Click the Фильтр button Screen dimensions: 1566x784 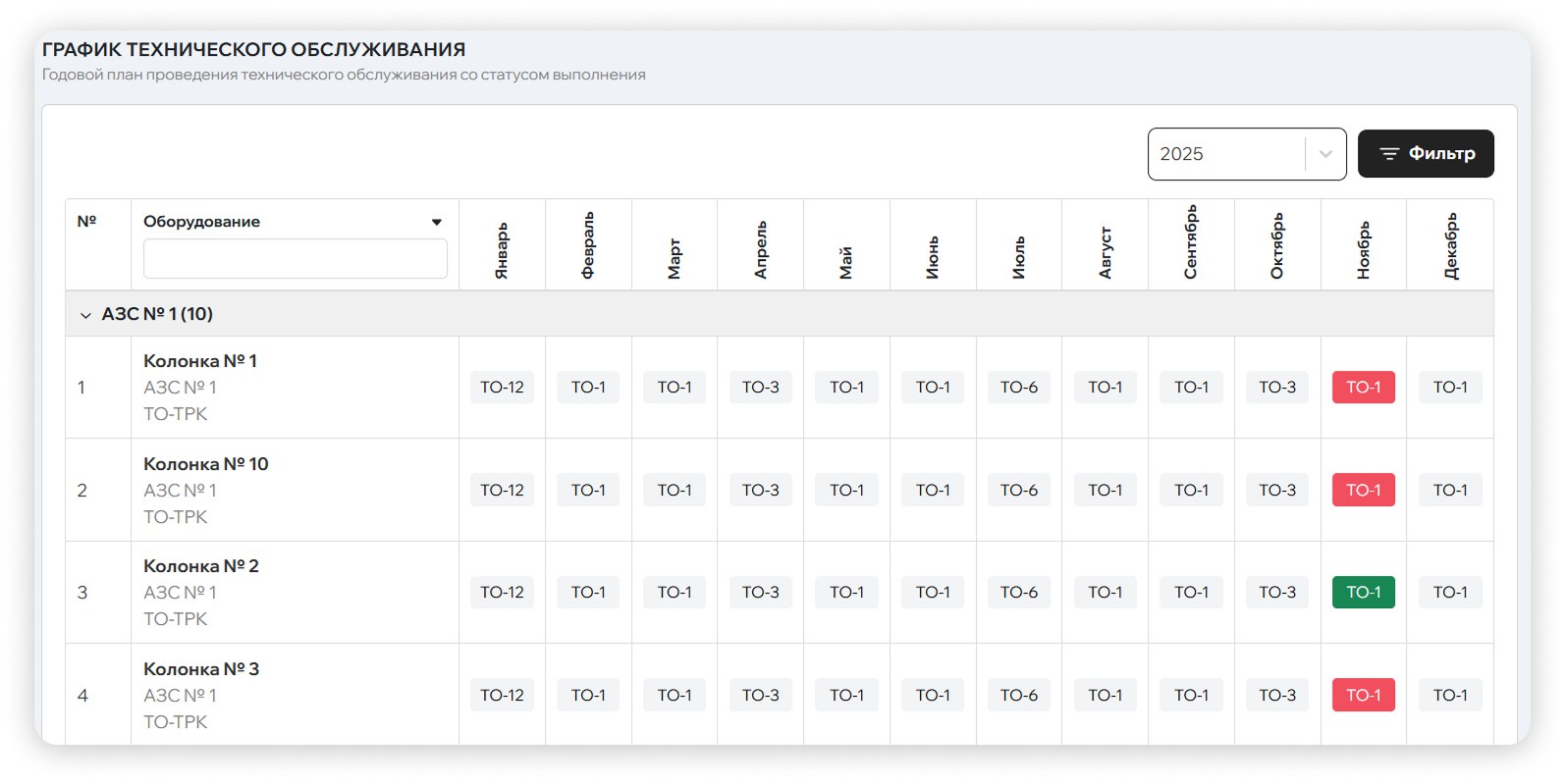point(1426,154)
